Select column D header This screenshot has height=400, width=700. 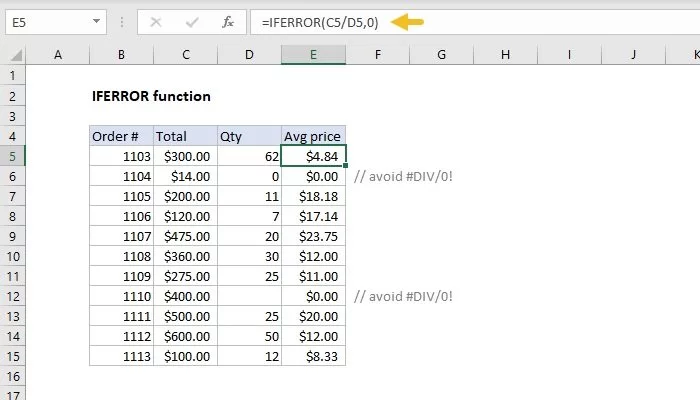(x=250, y=55)
